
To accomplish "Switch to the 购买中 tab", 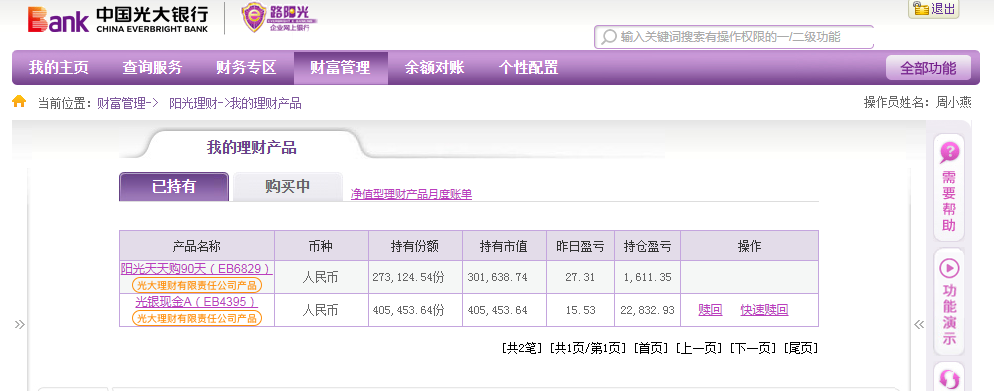I will pos(288,186).
